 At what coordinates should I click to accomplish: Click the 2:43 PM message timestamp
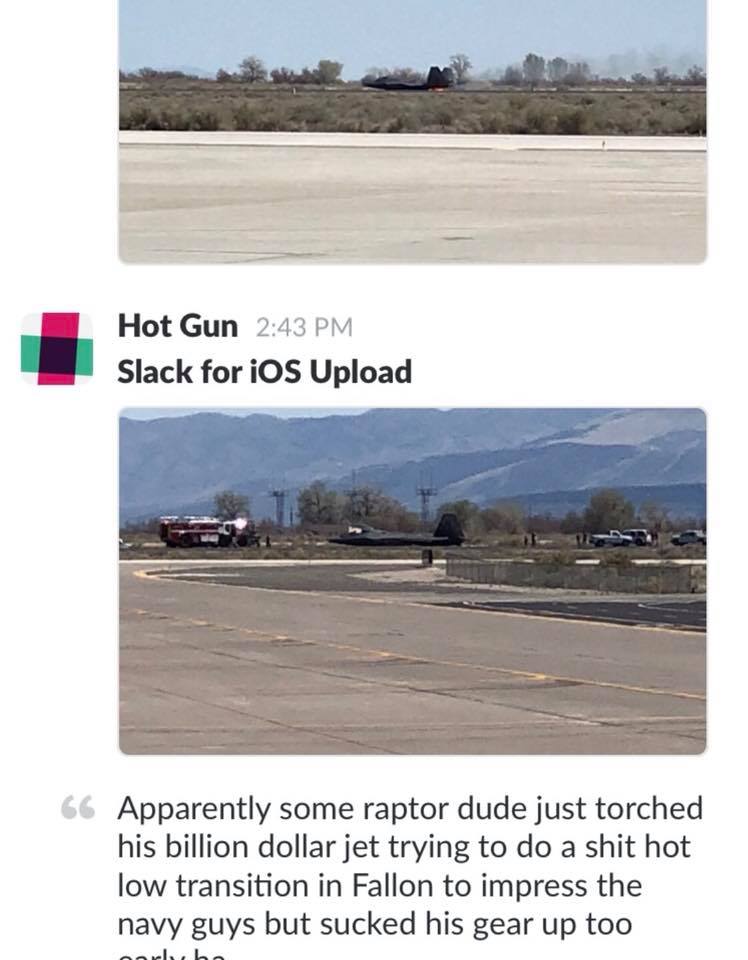click(x=304, y=327)
